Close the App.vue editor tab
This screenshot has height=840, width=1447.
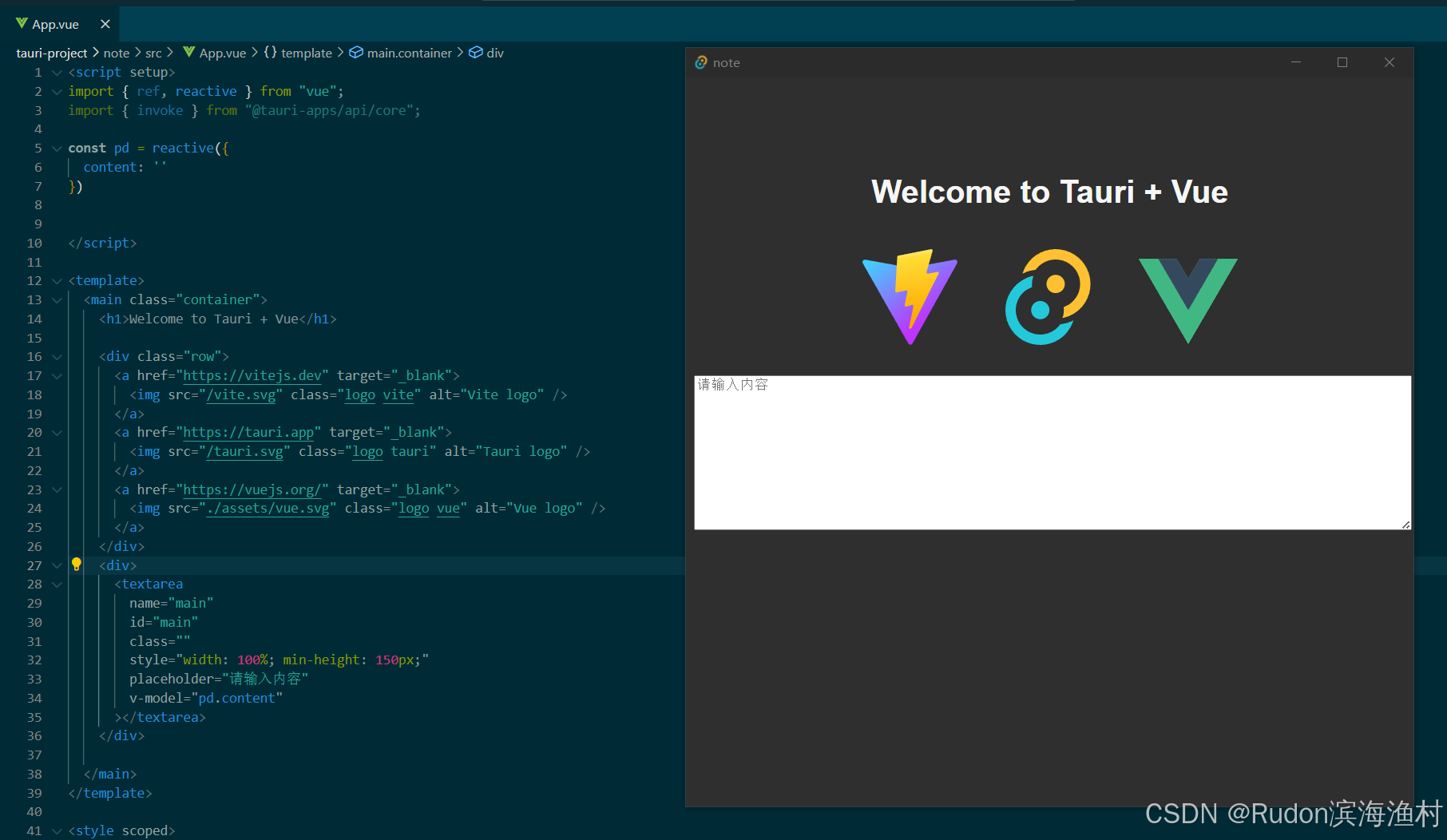(x=105, y=24)
